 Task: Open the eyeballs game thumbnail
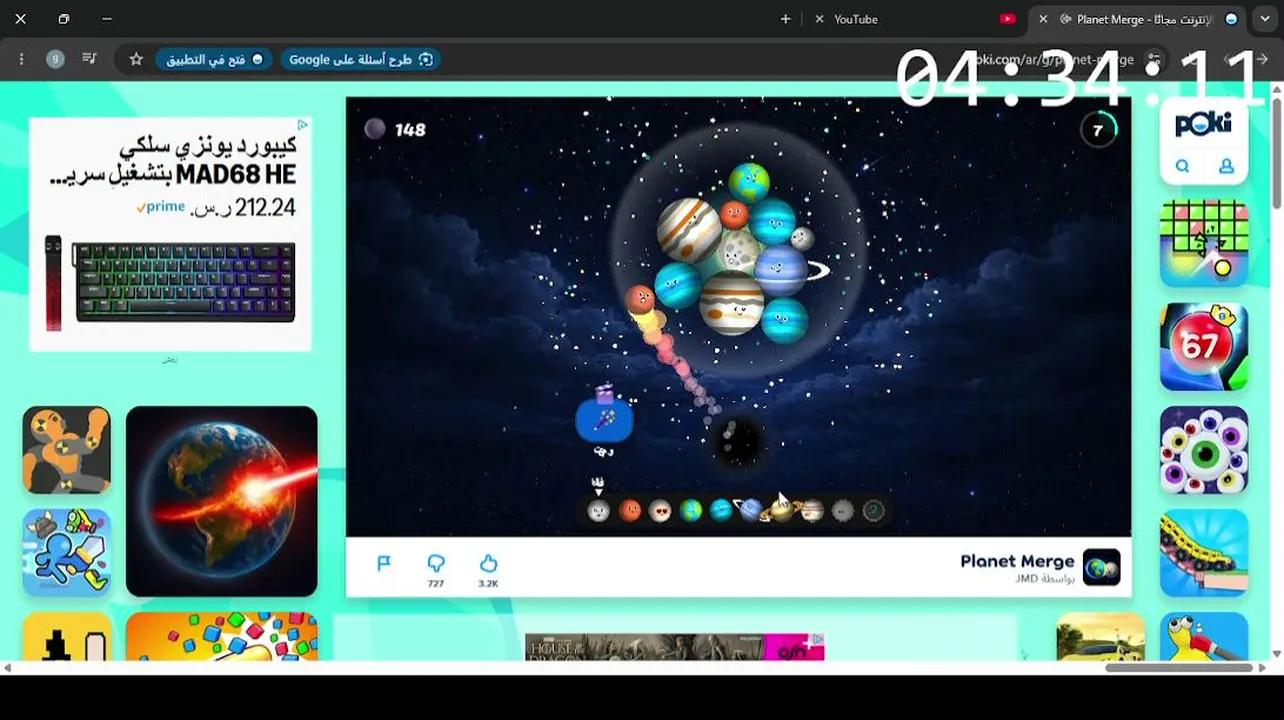1204,450
